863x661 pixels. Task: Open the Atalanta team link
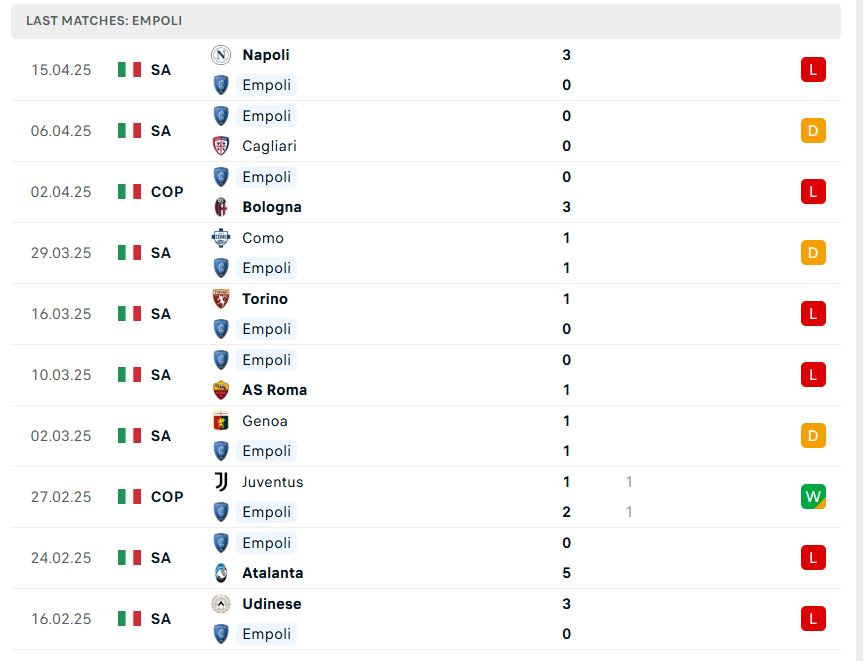pos(272,573)
